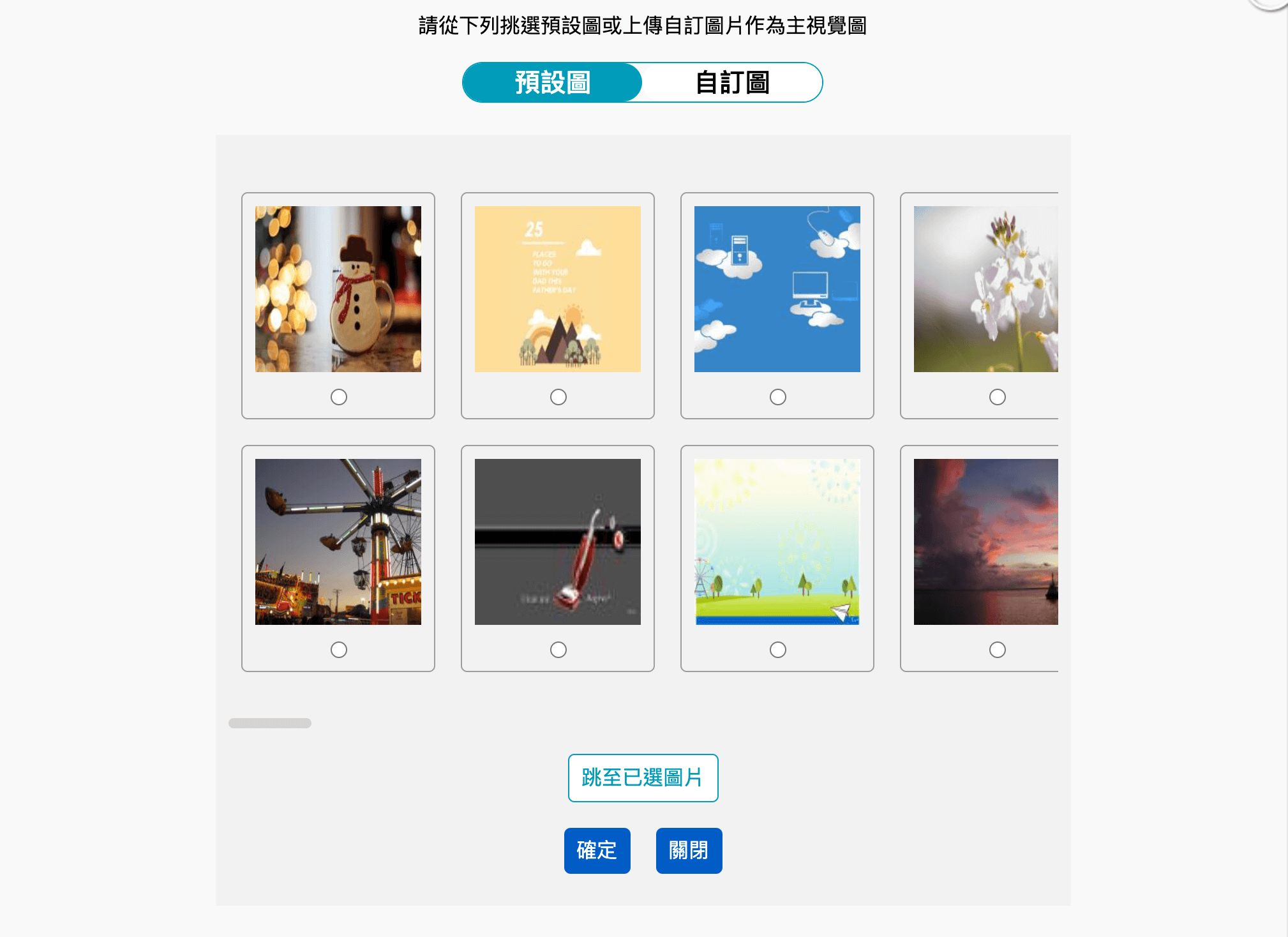Switch to the 自訂圖 tab
This screenshot has height=937, width=1288.
(733, 82)
